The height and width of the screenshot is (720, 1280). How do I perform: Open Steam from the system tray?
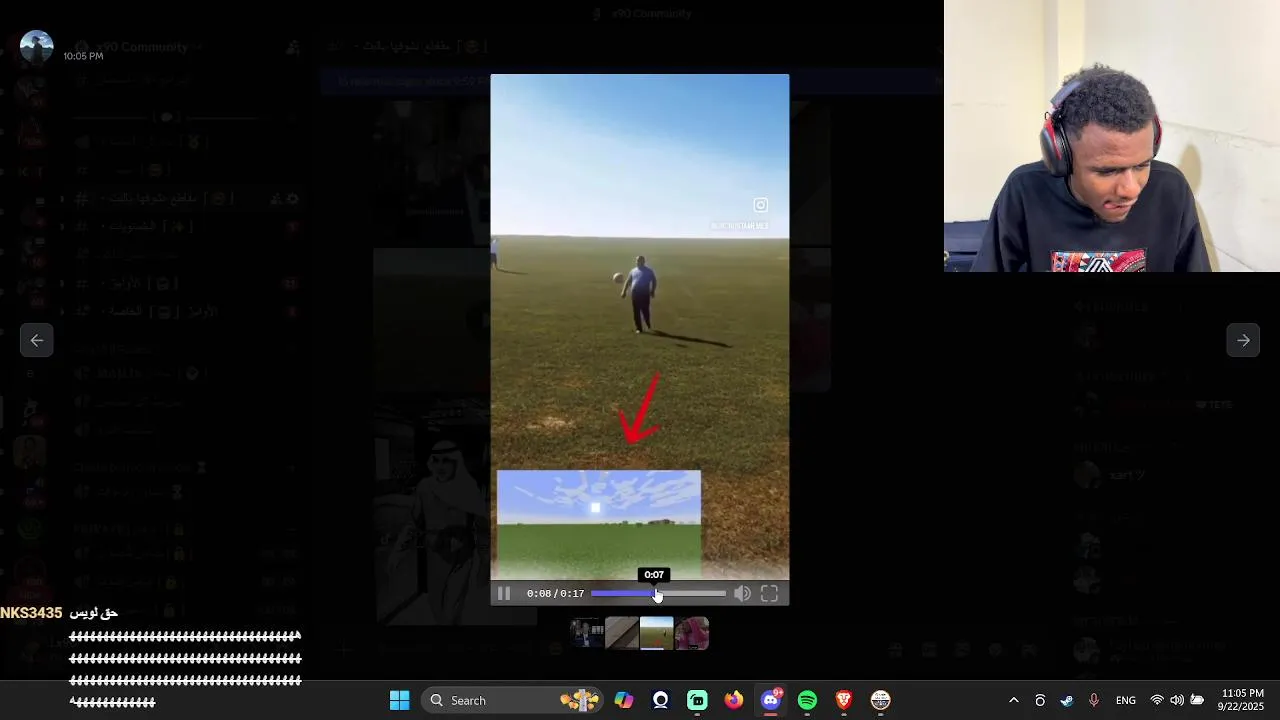[x=1067, y=700]
